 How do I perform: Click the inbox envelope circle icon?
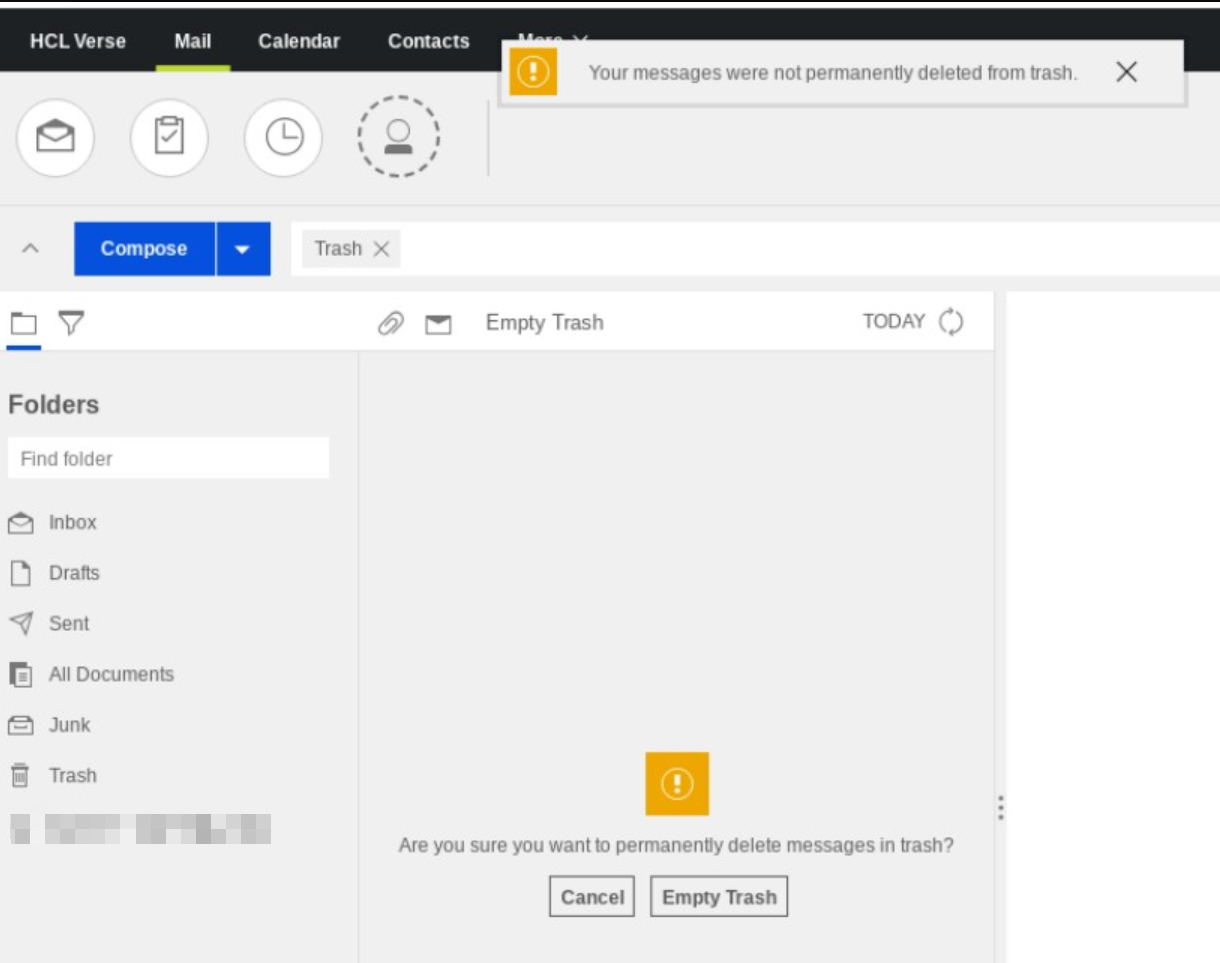55,137
